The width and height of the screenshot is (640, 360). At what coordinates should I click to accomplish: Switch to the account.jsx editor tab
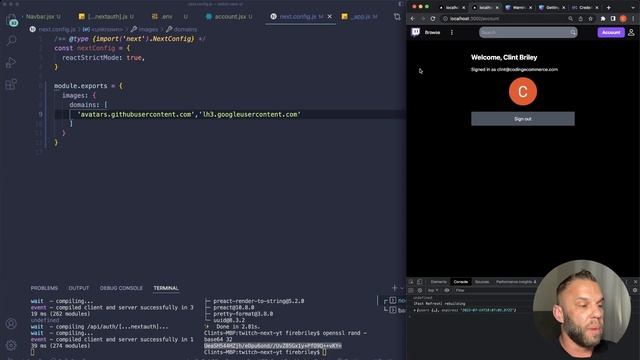(x=229, y=17)
